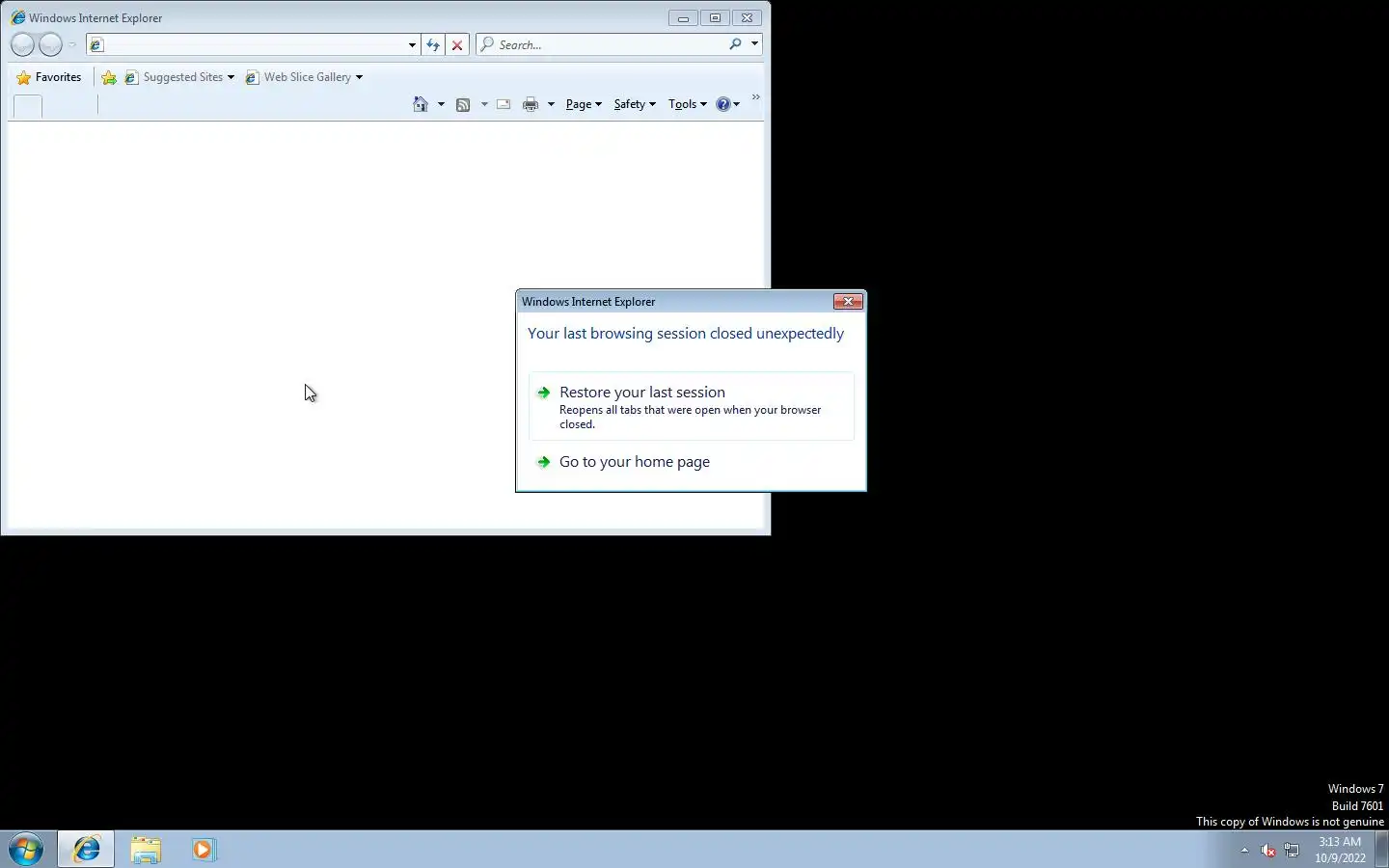Click the Refresh button
1389x868 pixels.
(433, 44)
